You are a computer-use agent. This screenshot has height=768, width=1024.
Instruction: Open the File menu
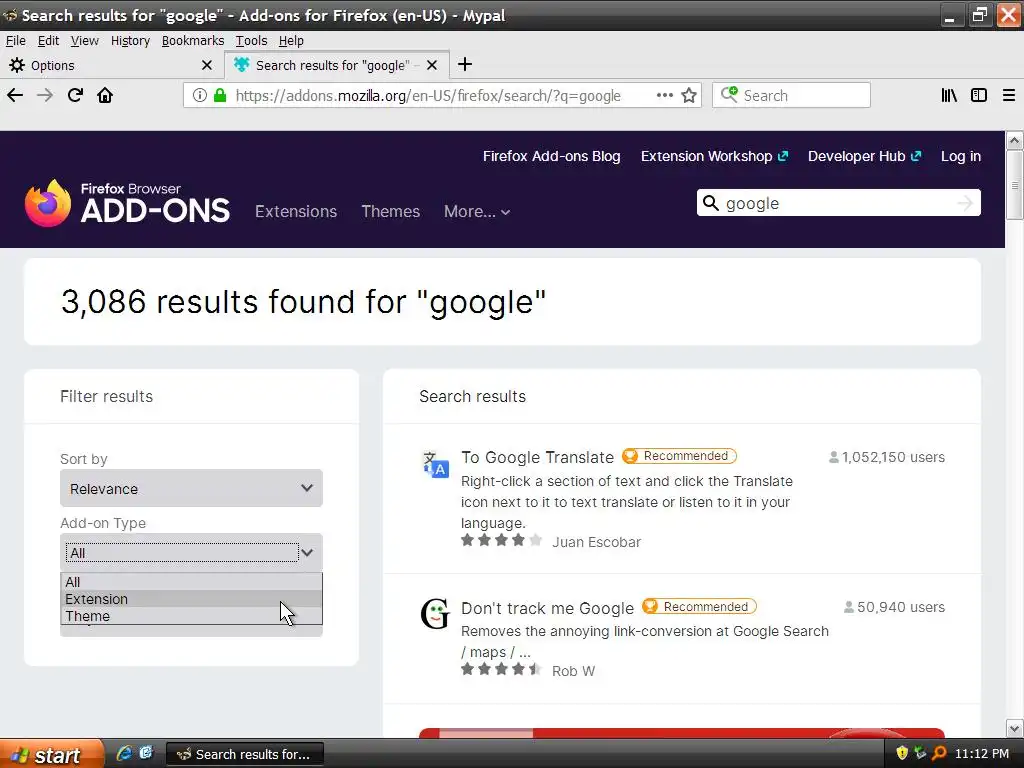point(16,40)
